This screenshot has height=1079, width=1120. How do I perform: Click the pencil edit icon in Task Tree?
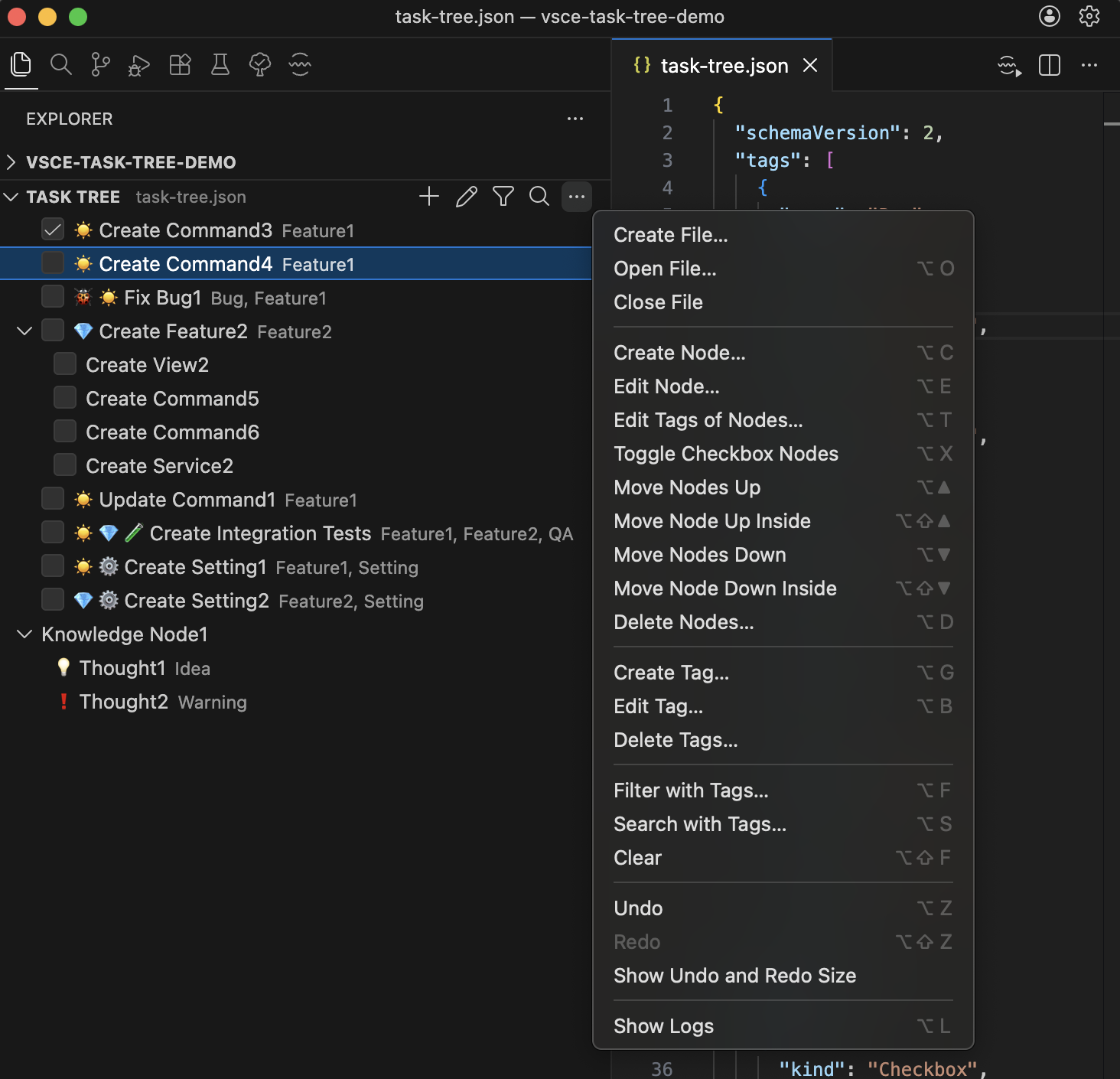click(466, 197)
